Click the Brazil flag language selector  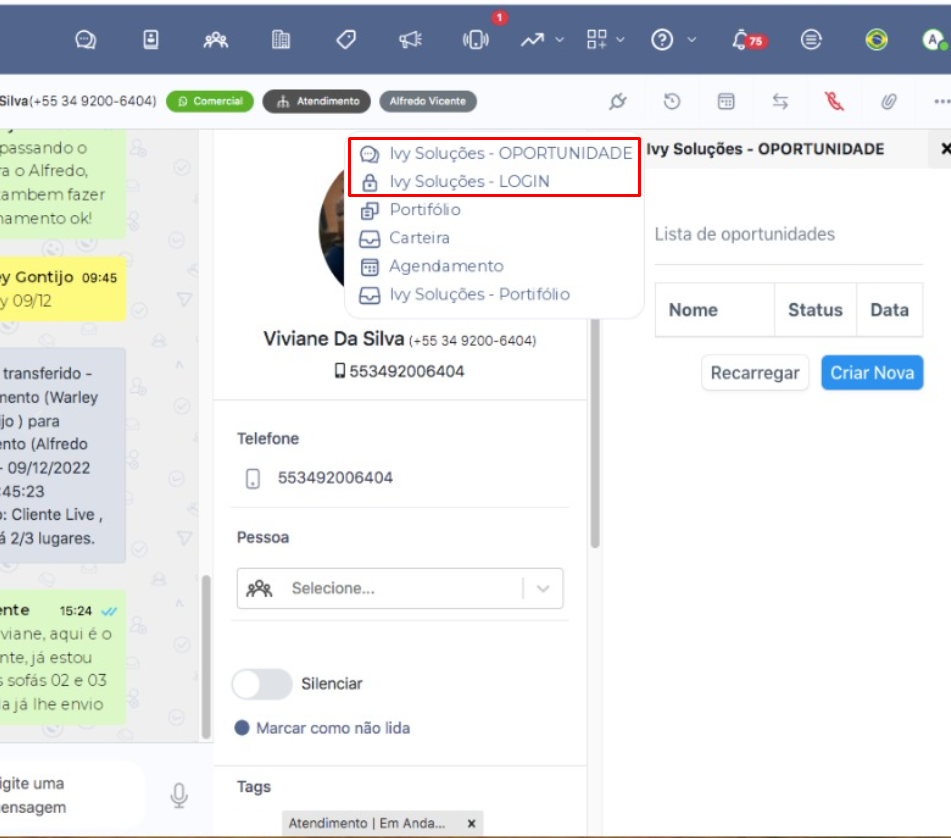[x=876, y=40]
